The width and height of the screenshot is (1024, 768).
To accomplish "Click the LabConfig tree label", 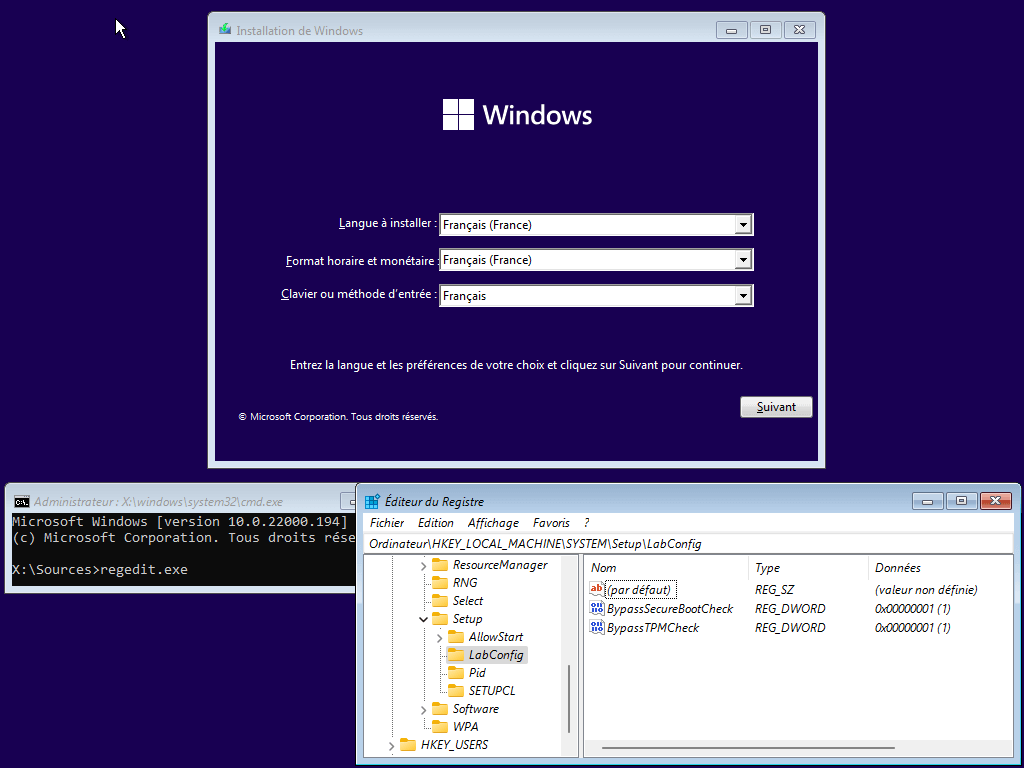I will [x=496, y=654].
